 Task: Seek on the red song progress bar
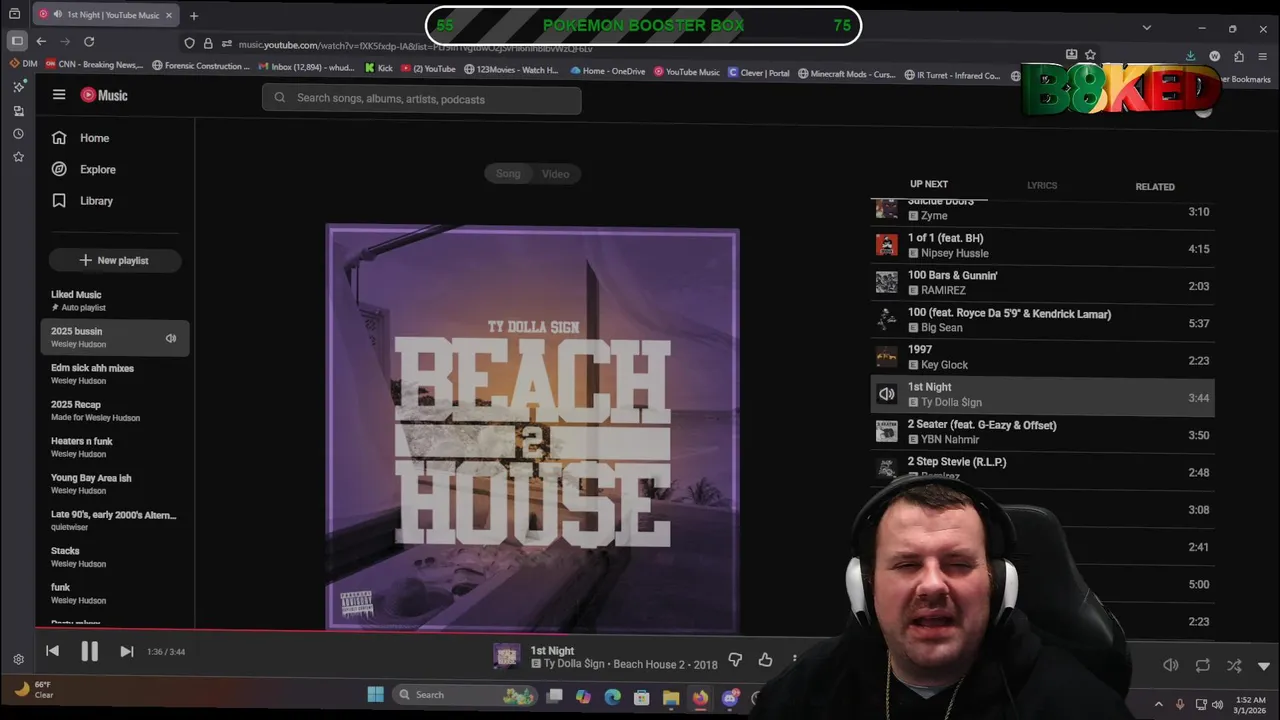click(437, 630)
